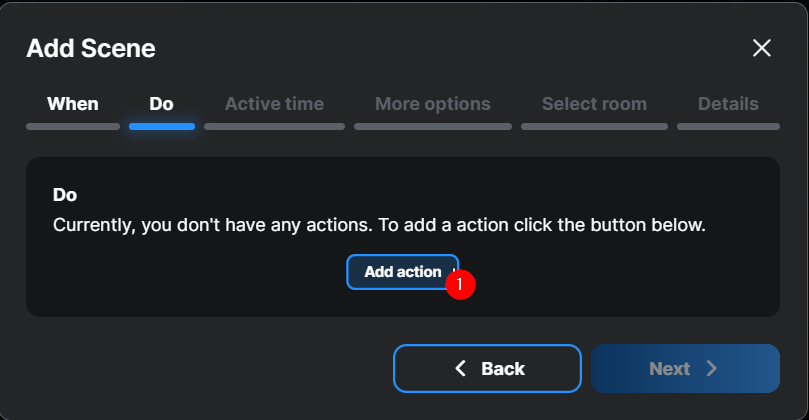Click the progress bar under Active time
The height and width of the screenshot is (420, 809).
pos(274,127)
